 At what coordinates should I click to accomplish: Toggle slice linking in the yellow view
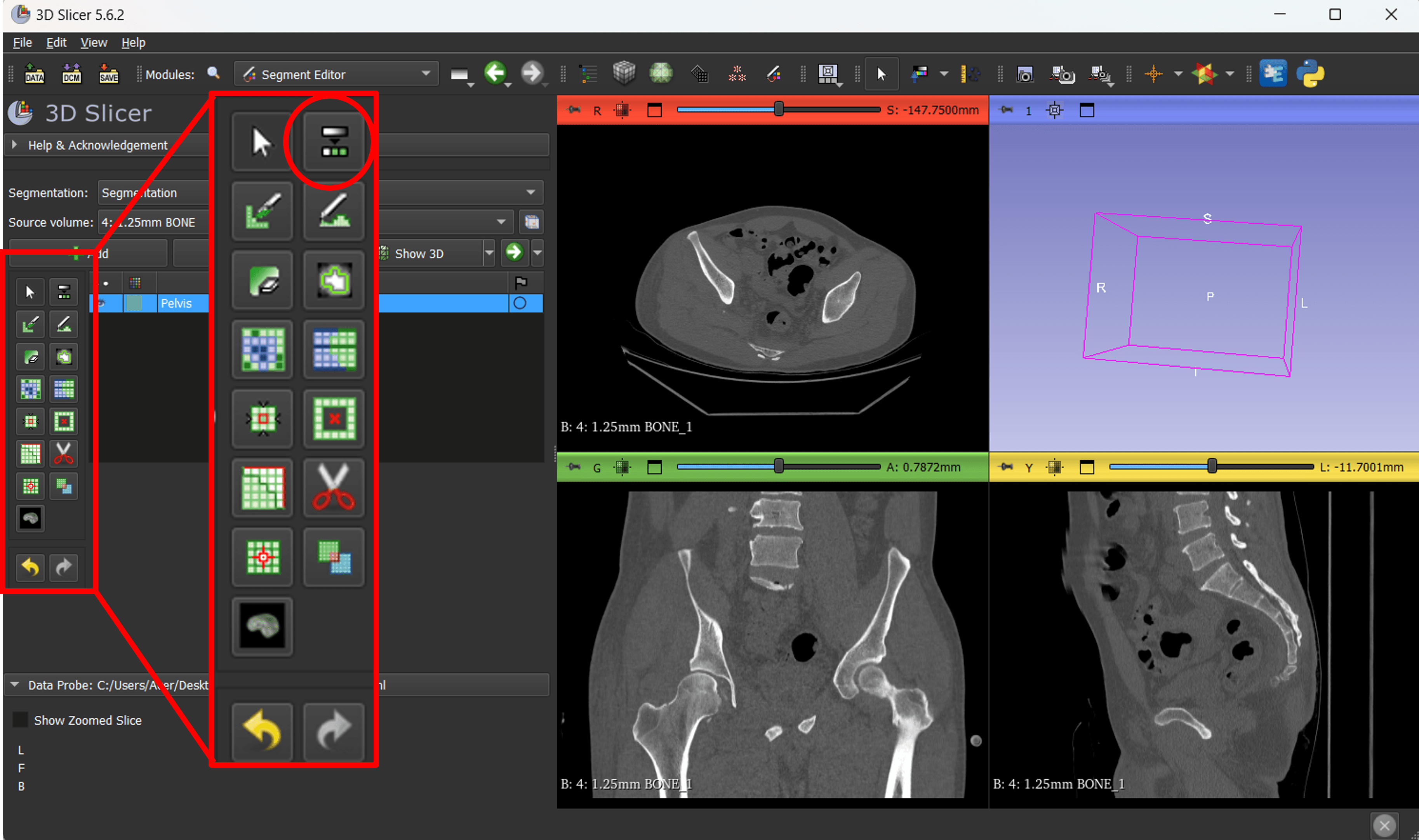coord(1054,467)
